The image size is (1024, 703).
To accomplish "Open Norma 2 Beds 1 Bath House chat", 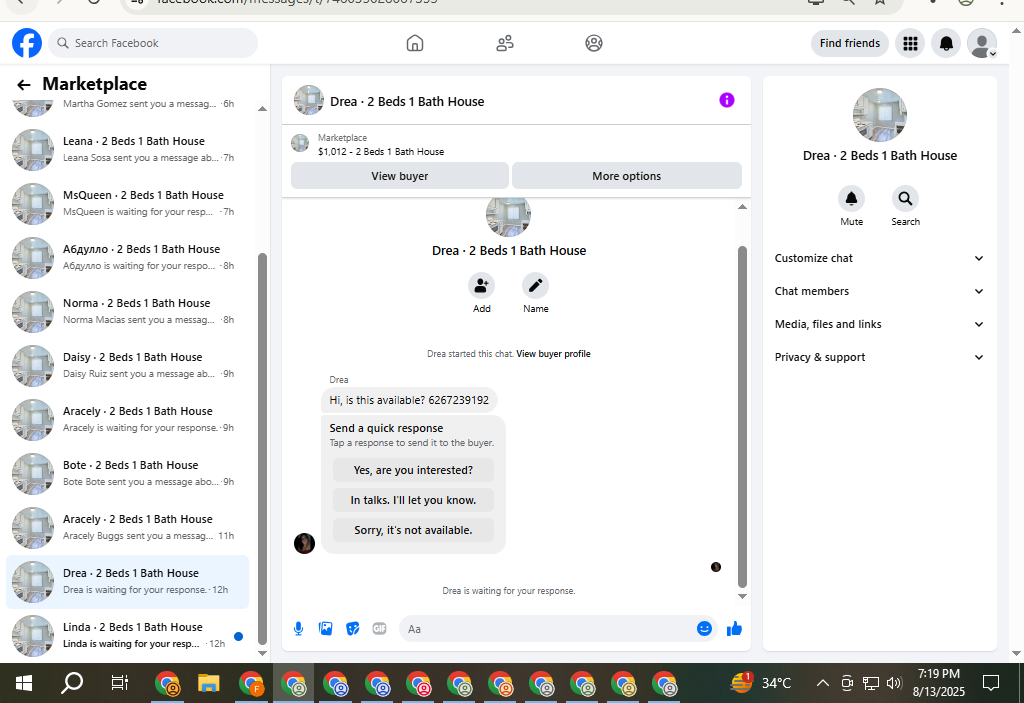I will point(128,312).
